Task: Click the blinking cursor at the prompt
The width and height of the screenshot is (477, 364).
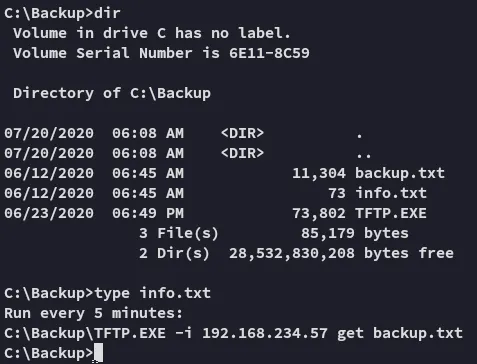Action: pyautogui.click(x=99, y=353)
